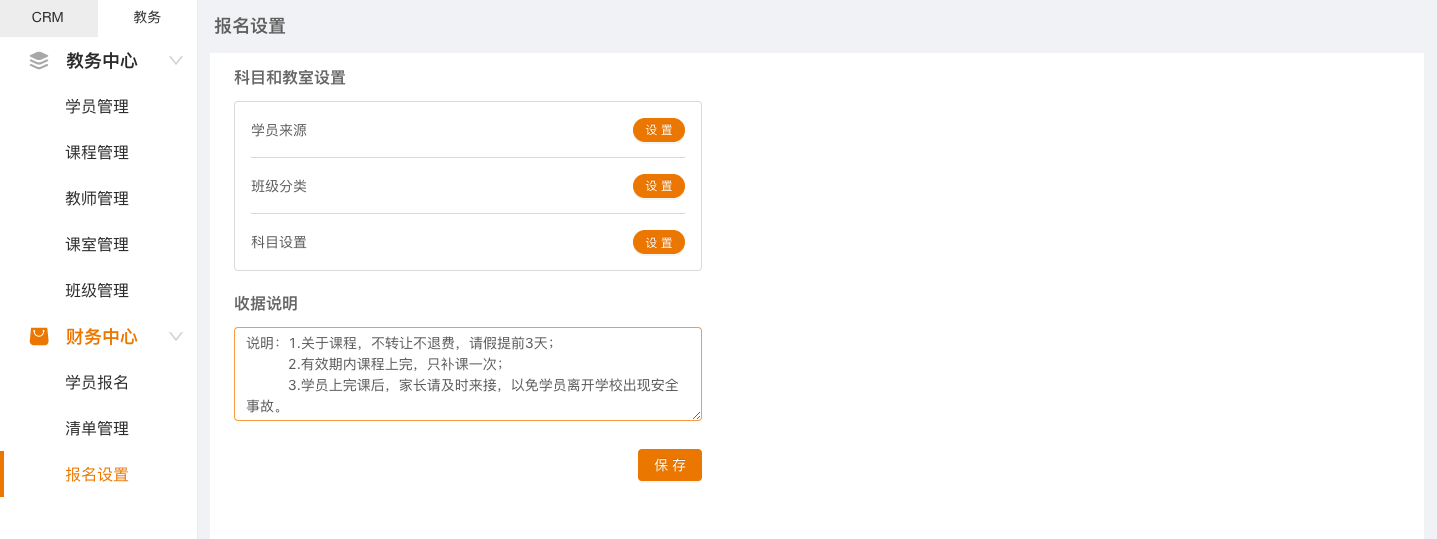The width and height of the screenshot is (1437, 539).
Task: Go to 清单管理 menu item
Action: (x=97, y=429)
